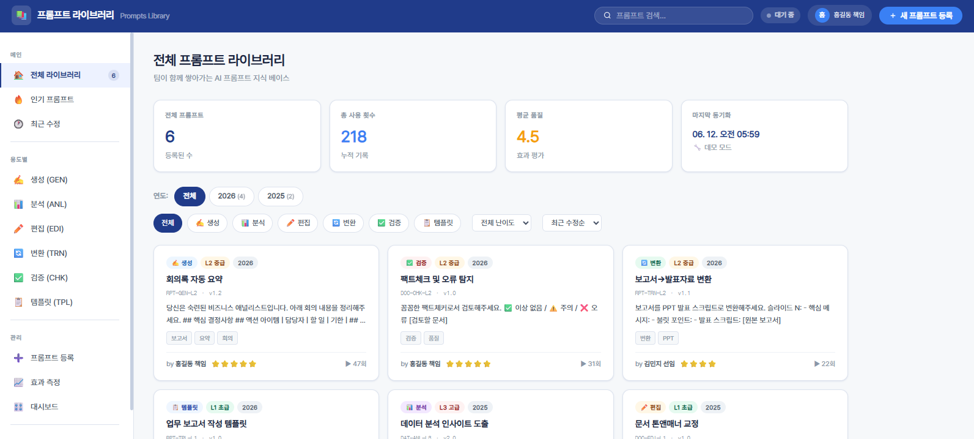The image size is (974, 439).
Task: Click the 요약 tag on 회의록 card
Action: pyautogui.click(x=204, y=338)
